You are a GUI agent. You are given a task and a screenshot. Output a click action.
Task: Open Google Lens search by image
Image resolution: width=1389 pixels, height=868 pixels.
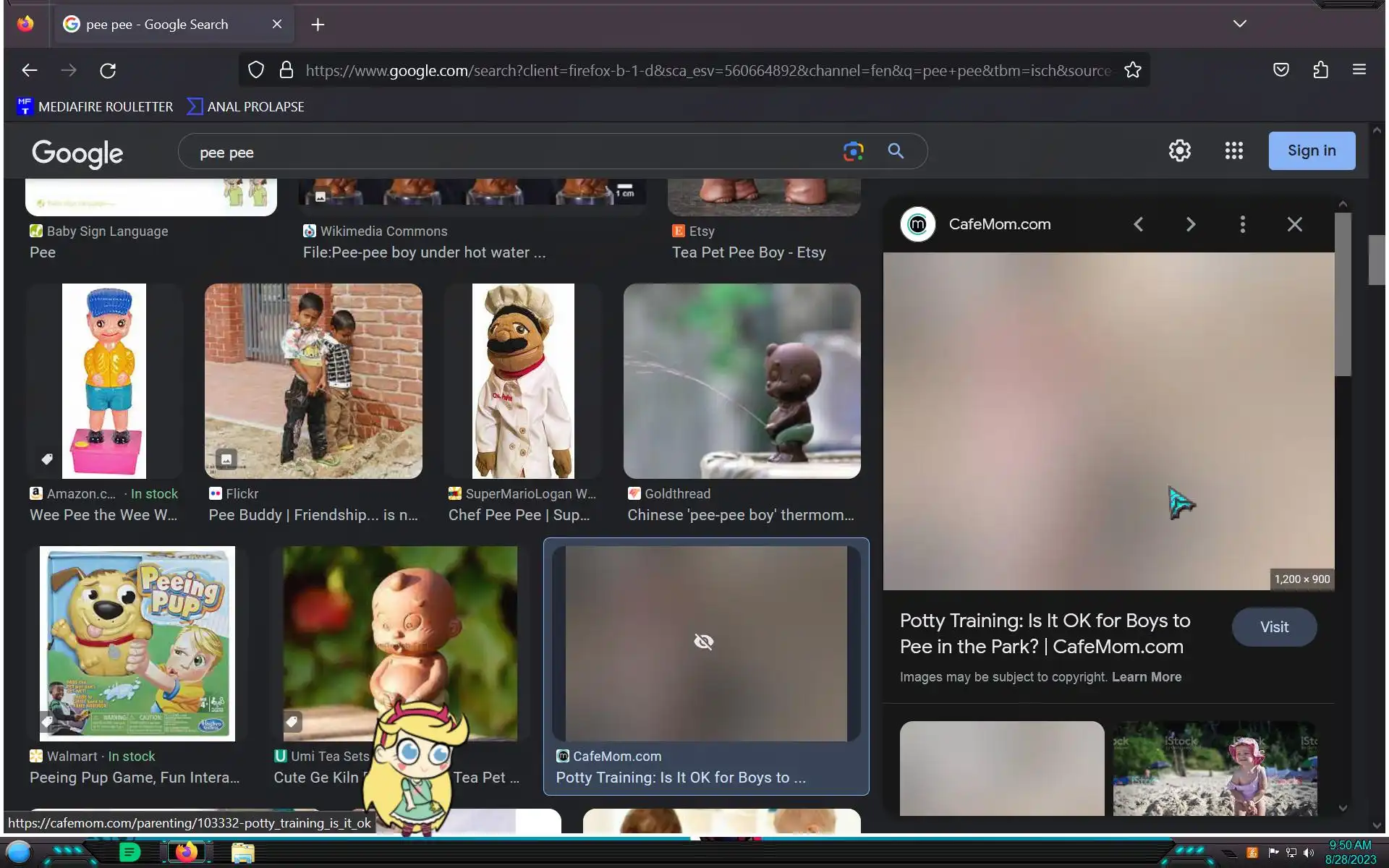853,151
